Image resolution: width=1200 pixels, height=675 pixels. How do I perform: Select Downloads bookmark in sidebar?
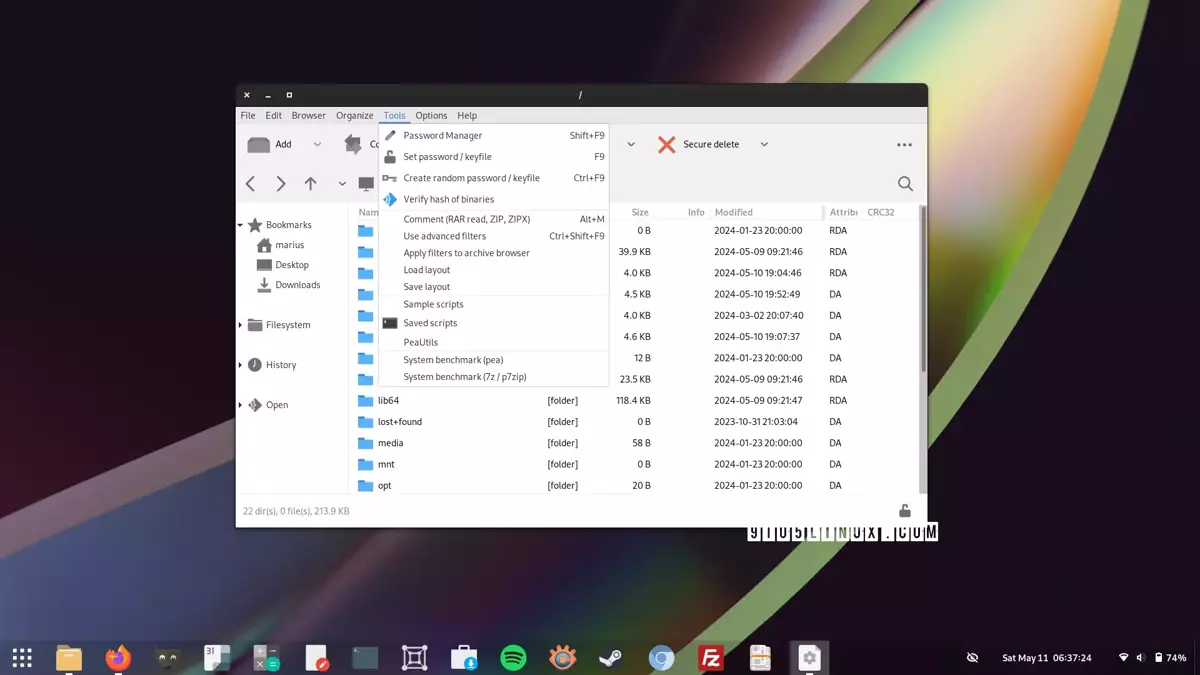(x=289, y=285)
